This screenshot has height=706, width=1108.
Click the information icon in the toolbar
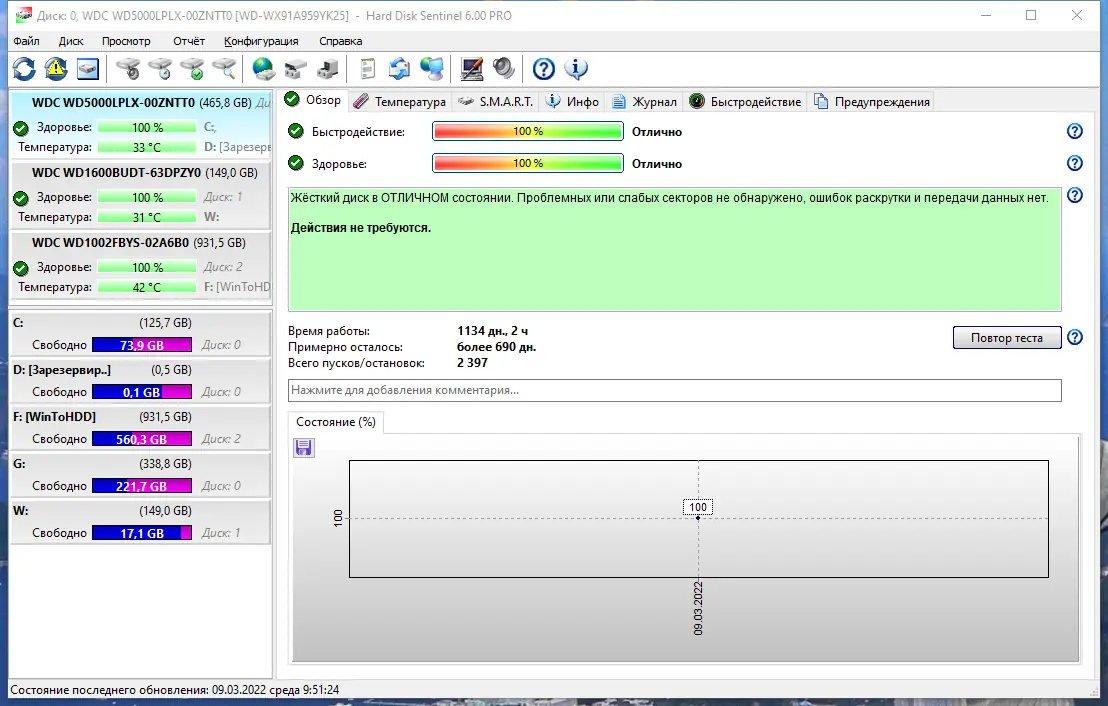tap(576, 68)
